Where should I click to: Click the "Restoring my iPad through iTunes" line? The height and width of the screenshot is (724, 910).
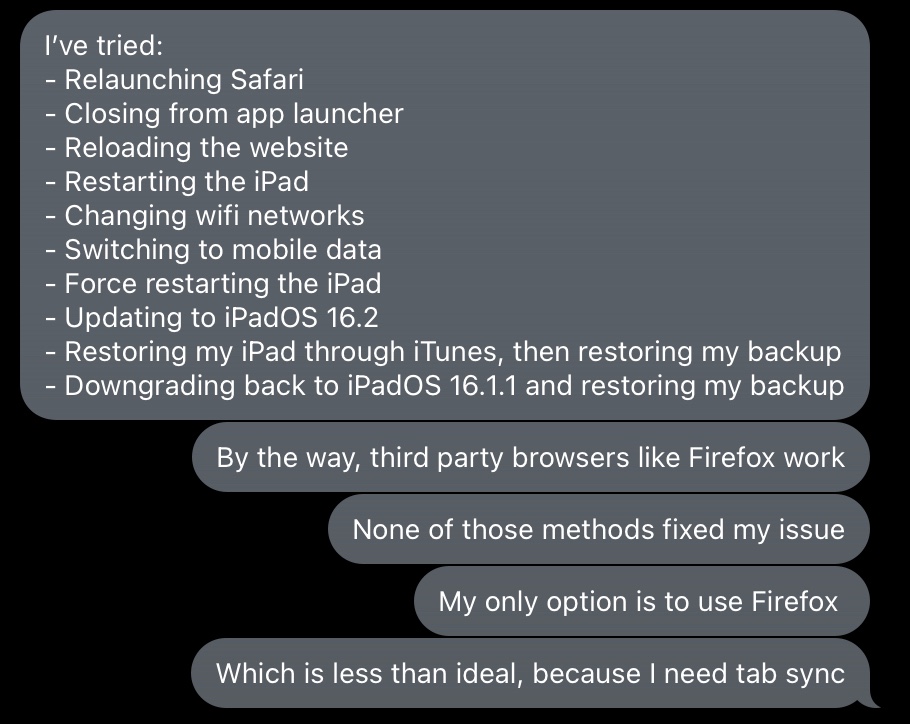pyautogui.click(x=443, y=352)
